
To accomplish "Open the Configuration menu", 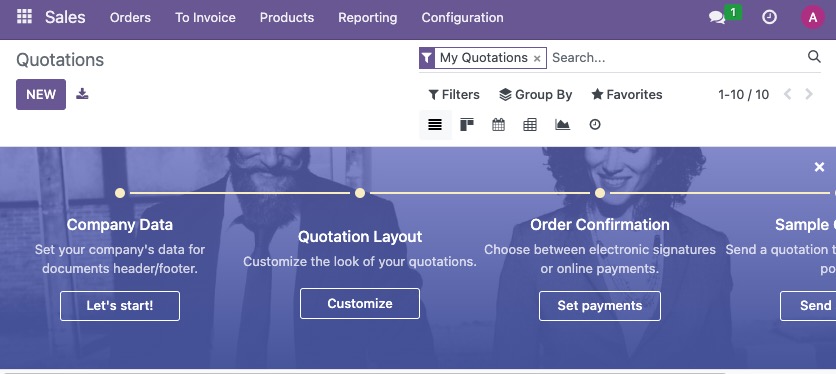I will [x=462, y=18].
